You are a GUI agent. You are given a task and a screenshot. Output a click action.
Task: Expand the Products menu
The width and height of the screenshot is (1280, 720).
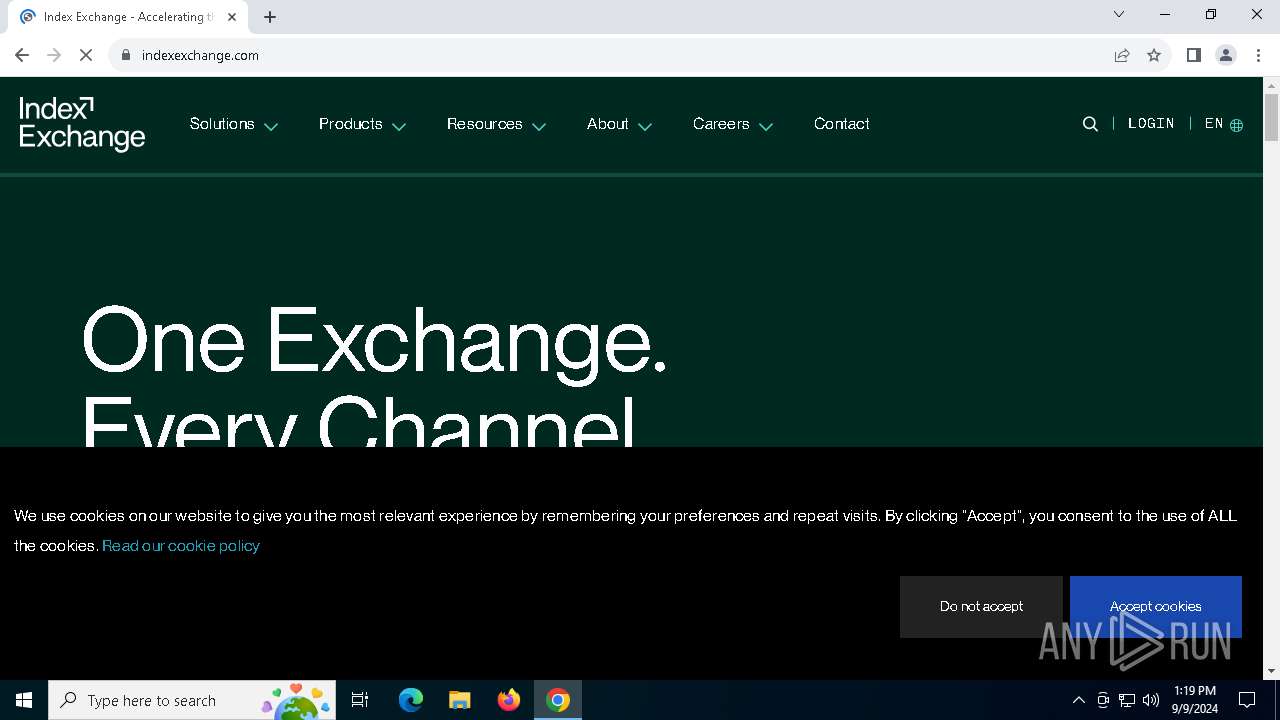tap(362, 124)
